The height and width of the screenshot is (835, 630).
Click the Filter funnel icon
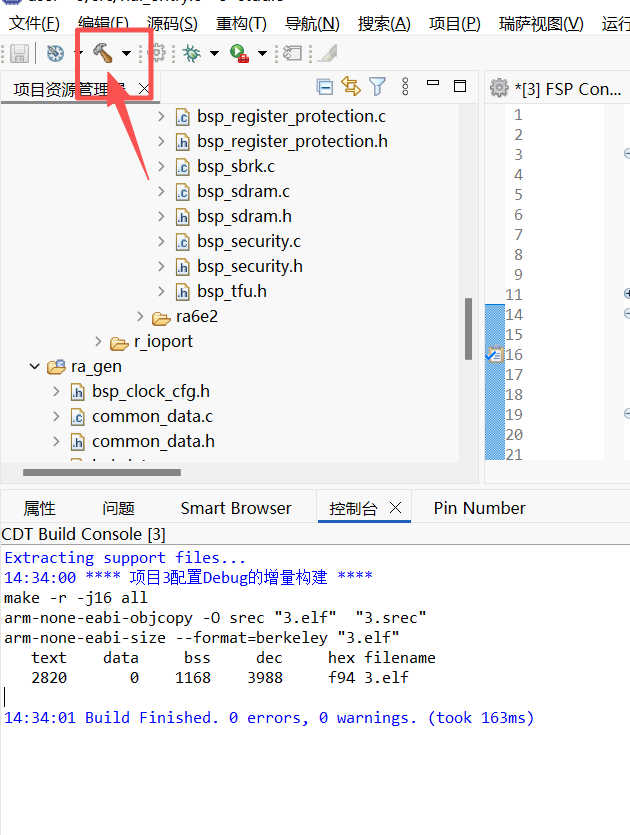[x=377, y=86]
